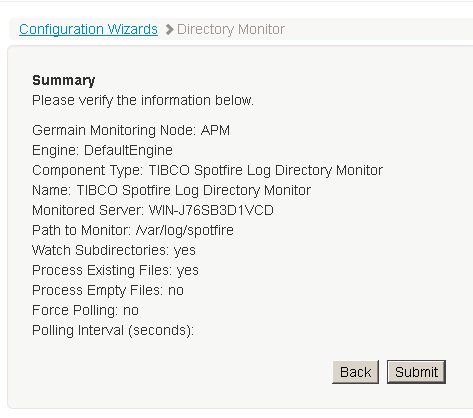This screenshot has width=473, height=418.
Task: Click the Summary heading
Action: tap(64, 80)
